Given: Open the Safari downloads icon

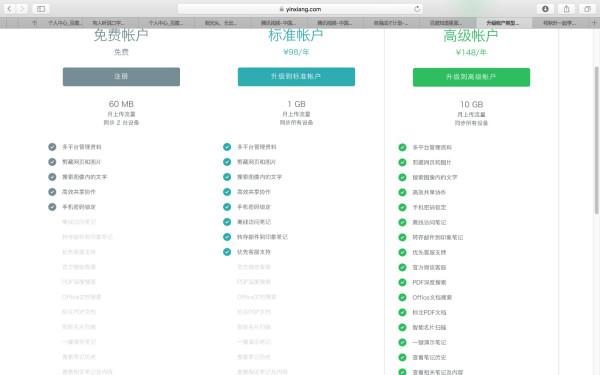Looking at the screenshot, I should [545, 9].
